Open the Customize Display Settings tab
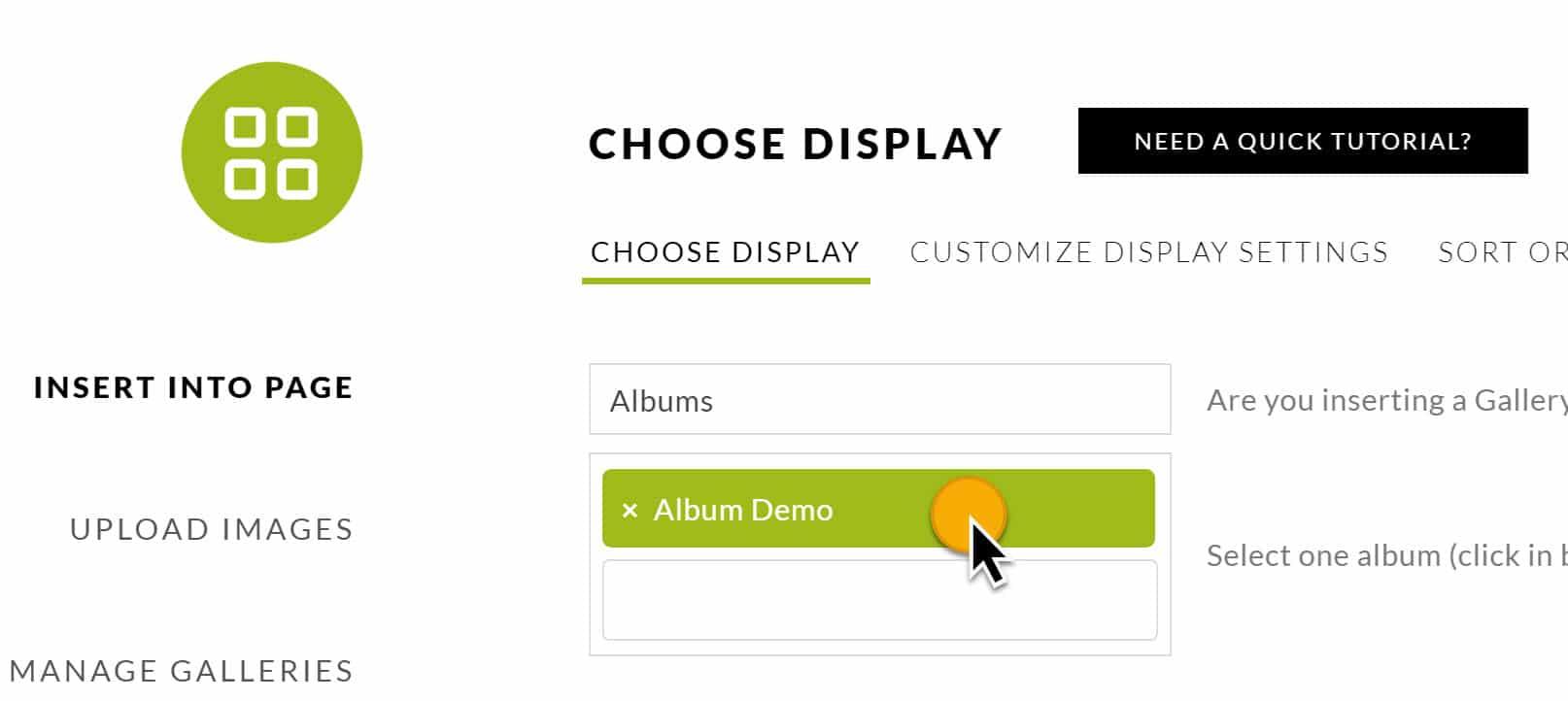 point(1149,252)
